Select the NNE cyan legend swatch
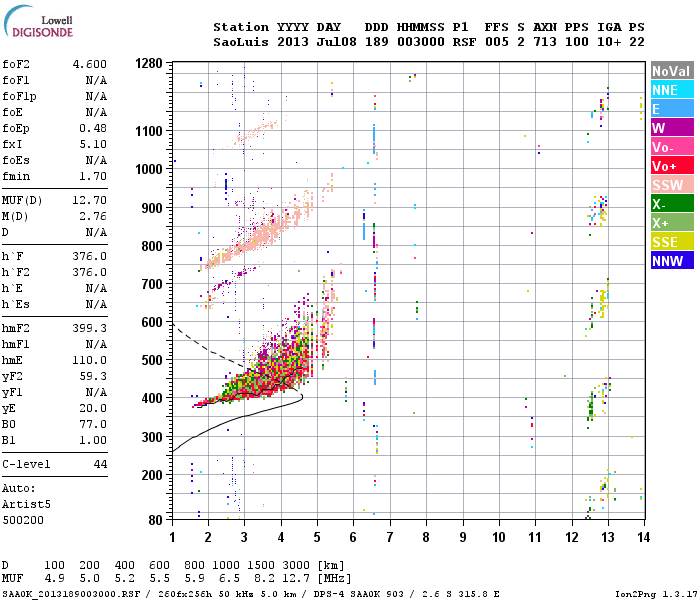Image resolution: width=700 pixels, height=600 pixels. [x=672, y=90]
